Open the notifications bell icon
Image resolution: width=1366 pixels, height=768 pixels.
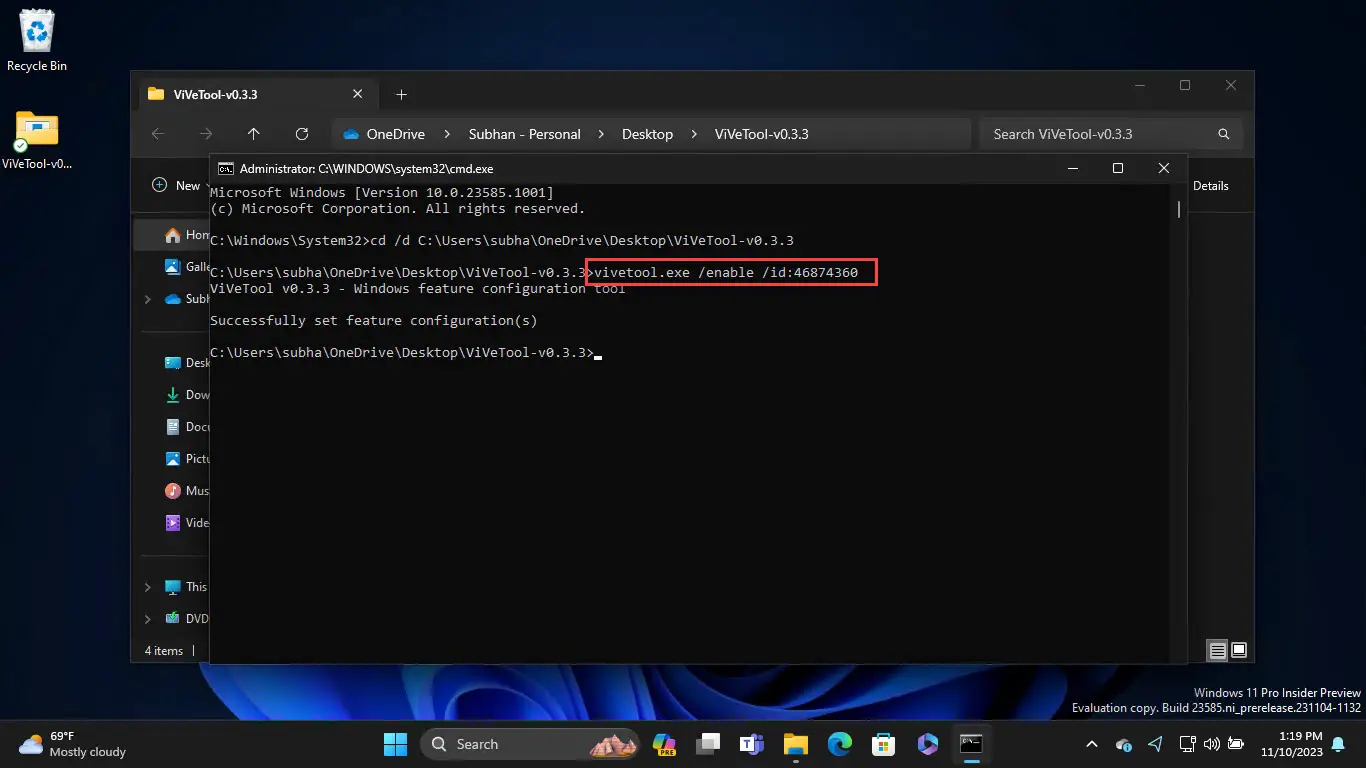click(1338, 744)
